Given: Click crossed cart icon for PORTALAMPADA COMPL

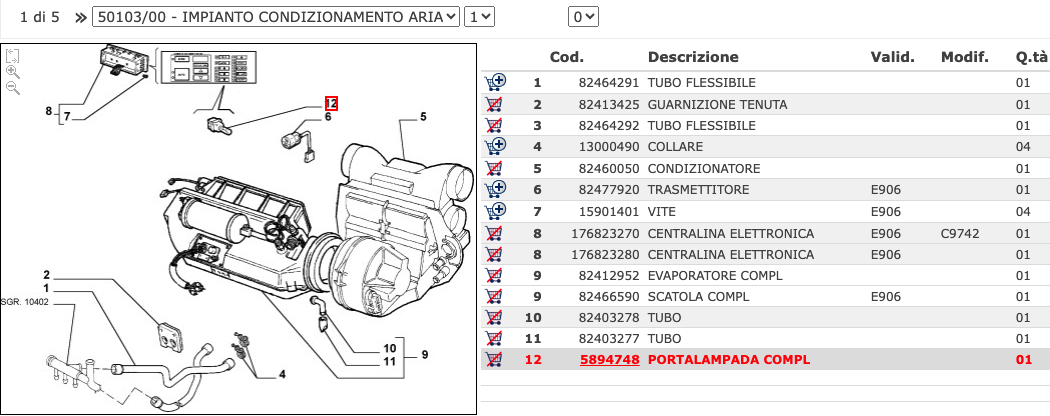Looking at the screenshot, I should click(494, 360).
